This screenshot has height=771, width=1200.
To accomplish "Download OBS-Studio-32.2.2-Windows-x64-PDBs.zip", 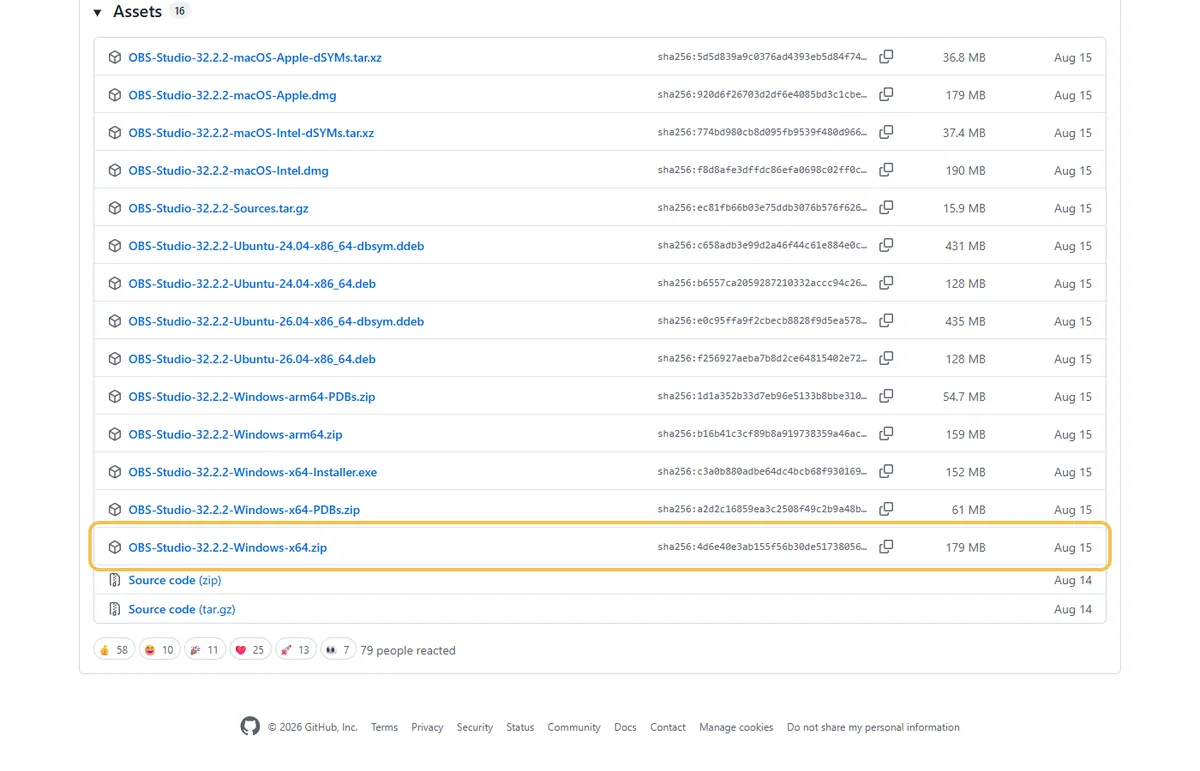I will 244,509.
